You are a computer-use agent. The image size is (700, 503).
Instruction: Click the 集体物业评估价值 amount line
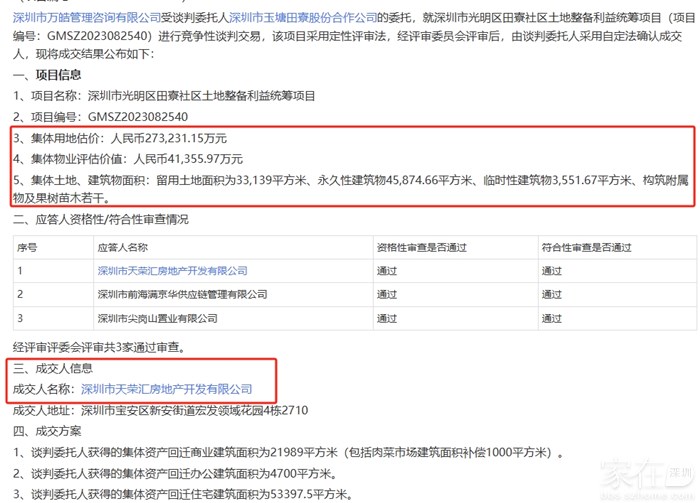[x=128, y=159]
